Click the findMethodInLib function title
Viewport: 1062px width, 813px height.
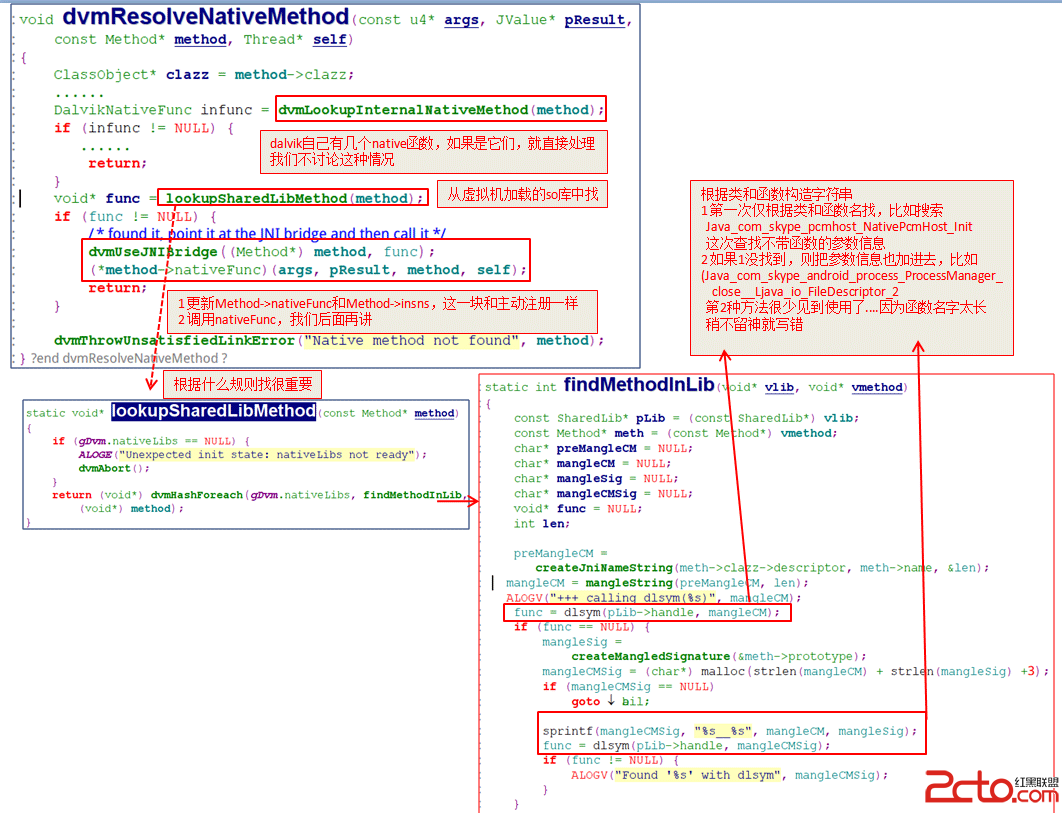coord(639,385)
